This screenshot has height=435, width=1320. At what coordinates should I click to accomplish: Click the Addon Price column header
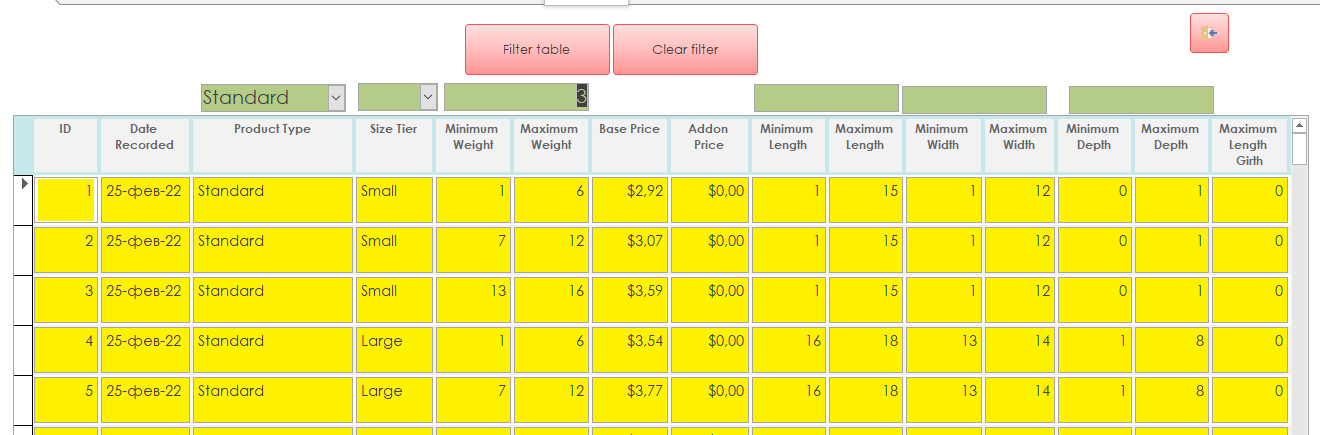[708, 145]
